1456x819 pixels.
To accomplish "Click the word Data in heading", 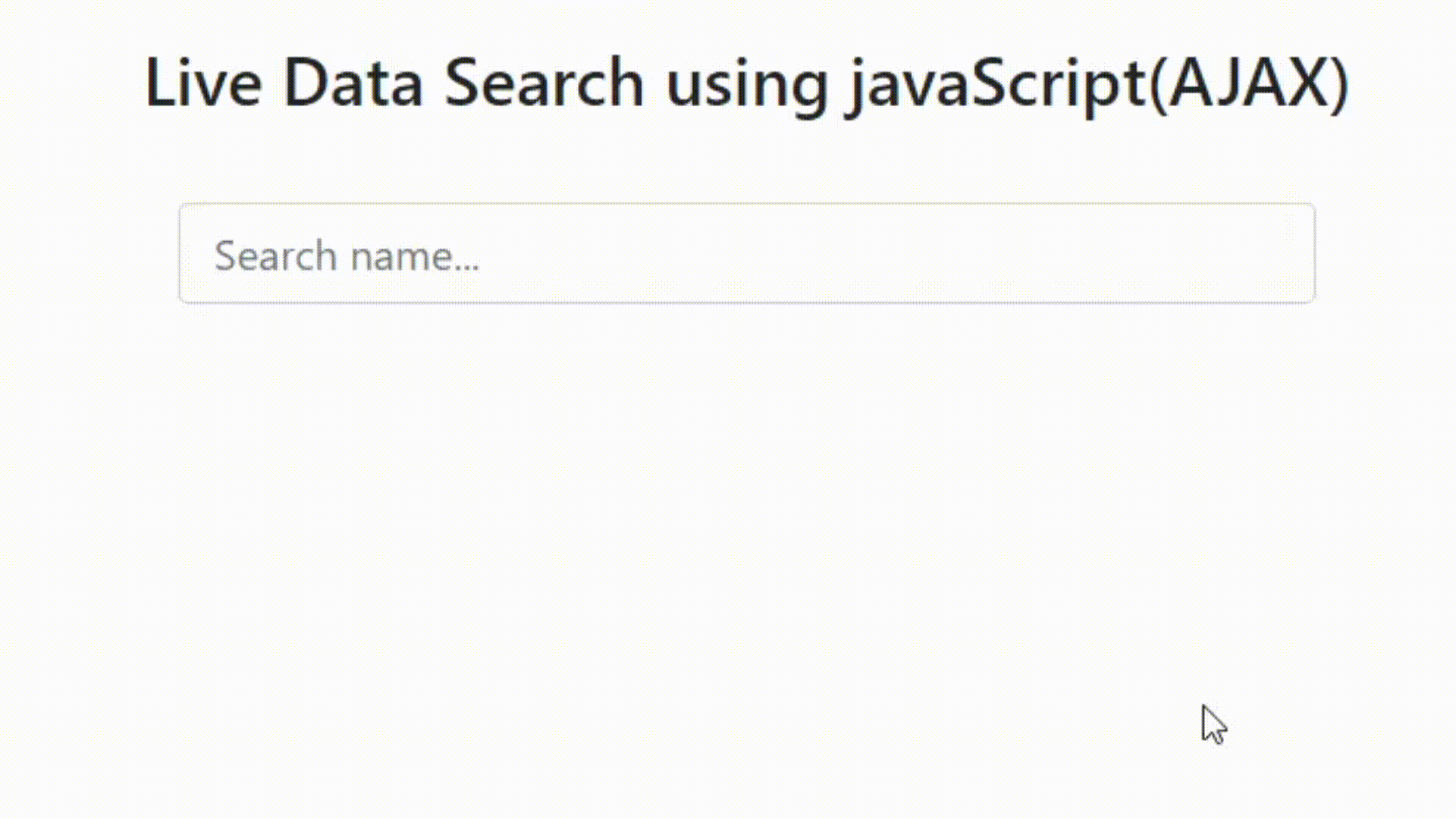I will [x=353, y=82].
